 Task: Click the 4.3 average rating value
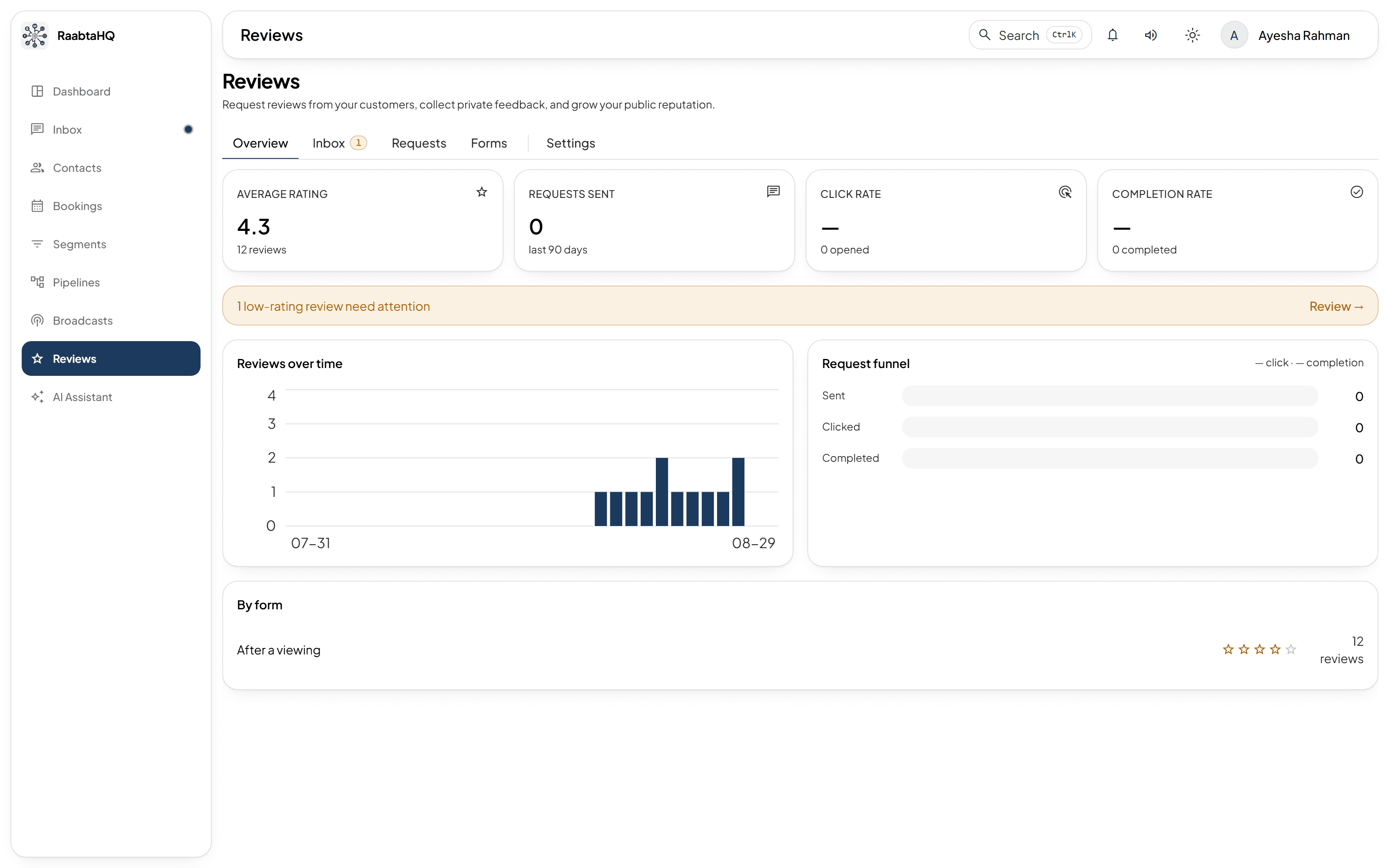coord(253,227)
